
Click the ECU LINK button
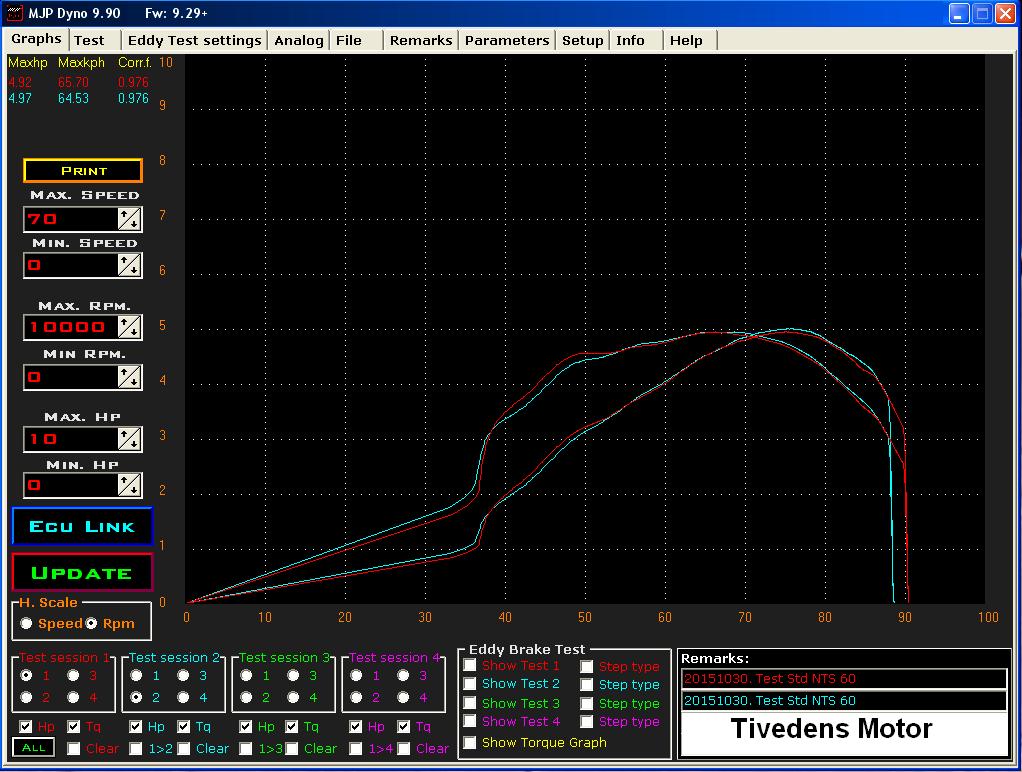click(x=82, y=526)
